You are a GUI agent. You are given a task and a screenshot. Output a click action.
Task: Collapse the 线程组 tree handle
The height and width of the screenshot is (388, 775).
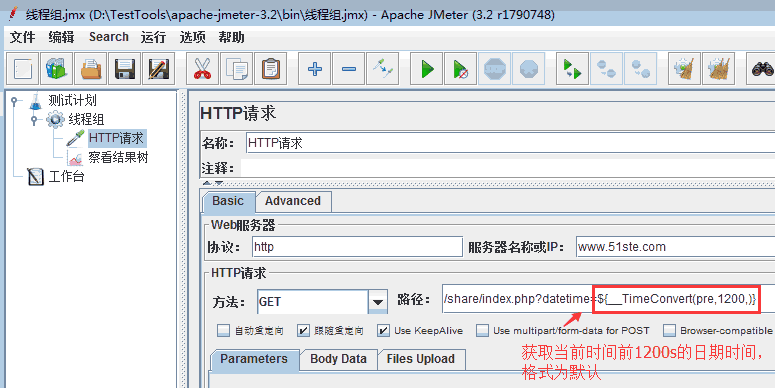pyautogui.click(x=34, y=120)
